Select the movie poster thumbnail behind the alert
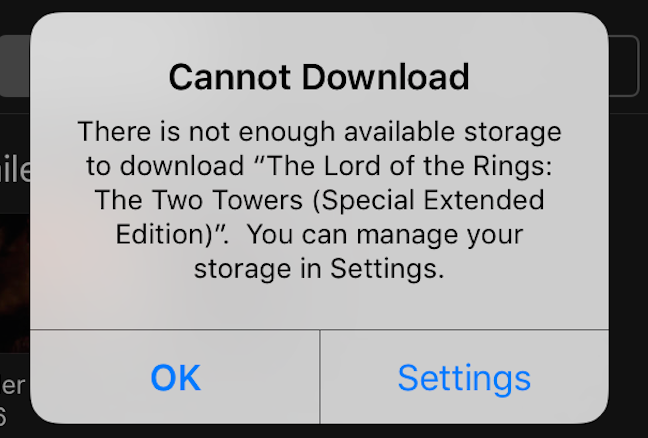648x438 pixels. (15, 283)
